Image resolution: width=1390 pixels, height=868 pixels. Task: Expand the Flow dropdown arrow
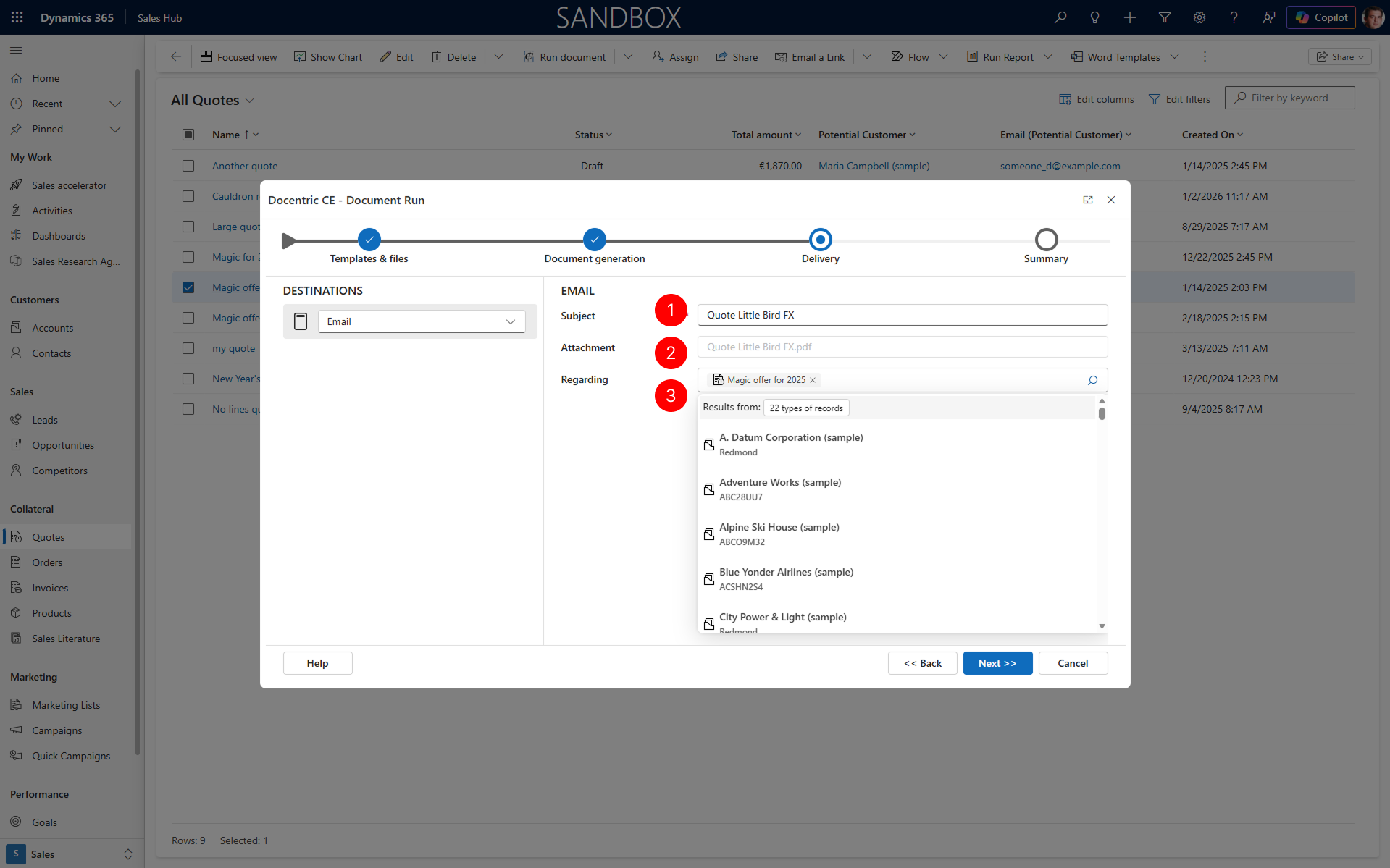pyautogui.click(x=943, y=56)
